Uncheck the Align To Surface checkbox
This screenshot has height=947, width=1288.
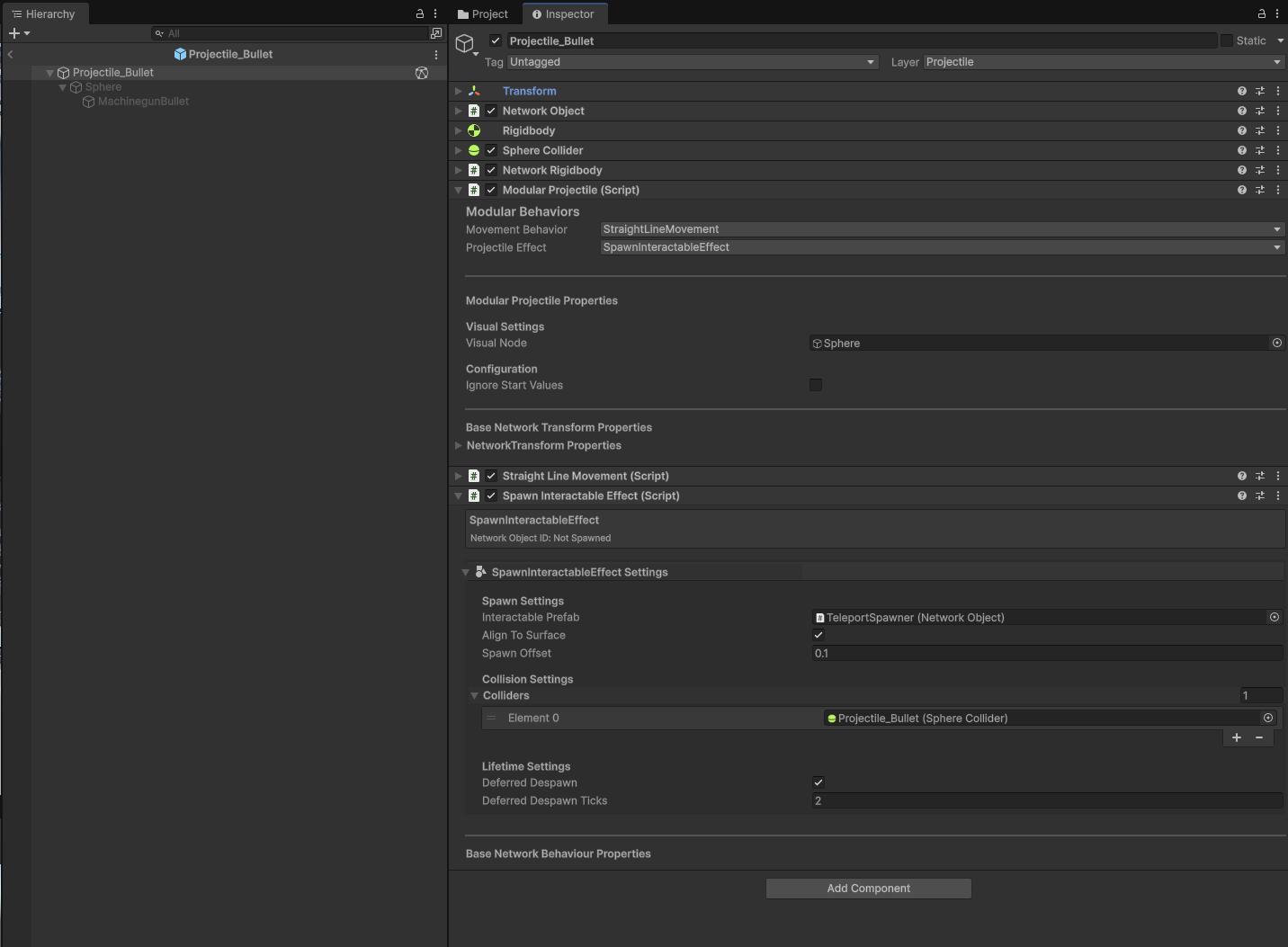coord(818,635)
